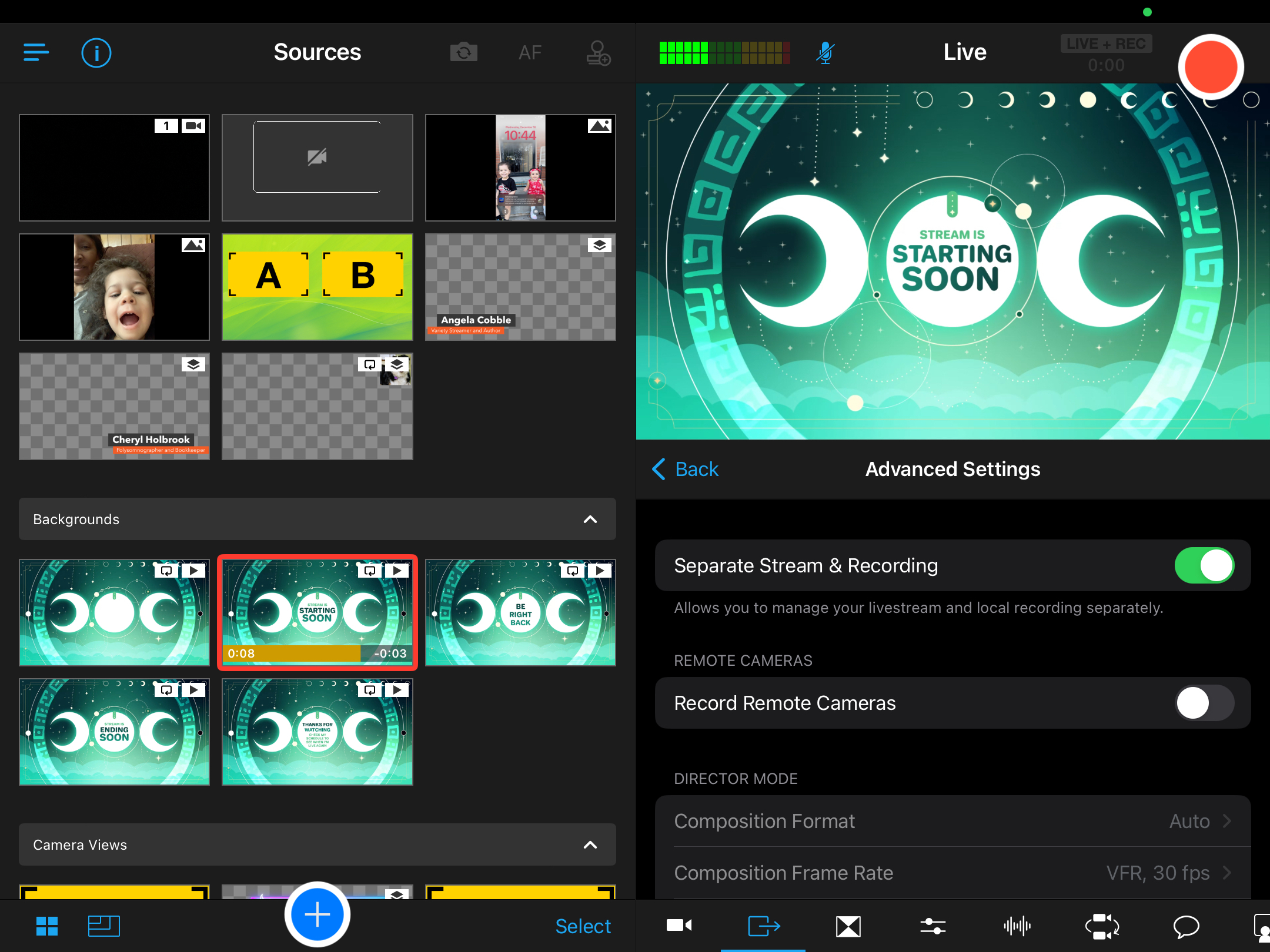This screenshot has width=1270, height=952.
Task: Open the chat bubble panel icon
Action: point(1186,926)
